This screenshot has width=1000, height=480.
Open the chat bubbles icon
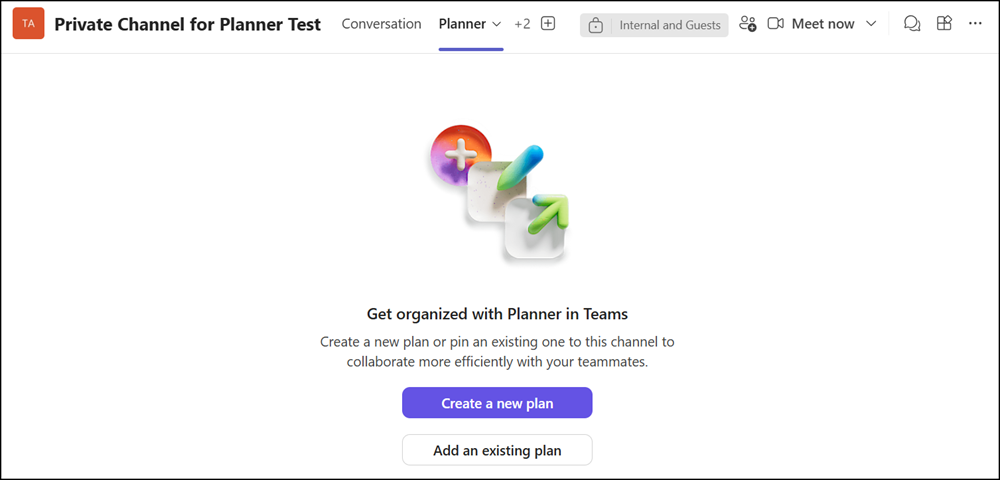[x=912, y=24]
